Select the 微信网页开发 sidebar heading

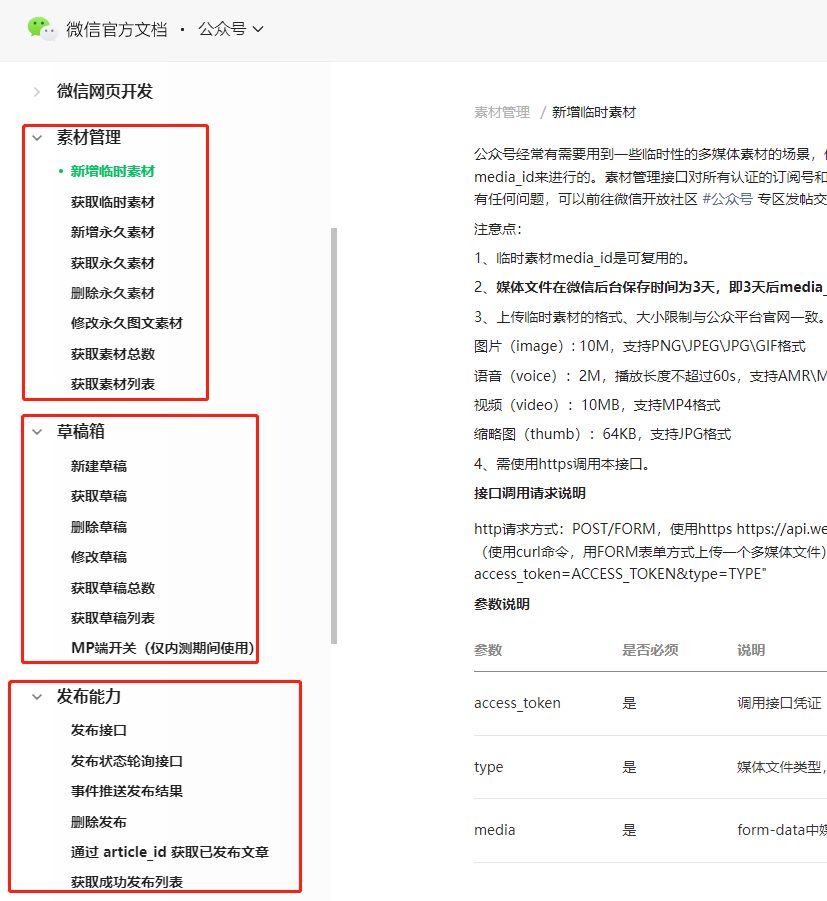(x=105, y=91)
